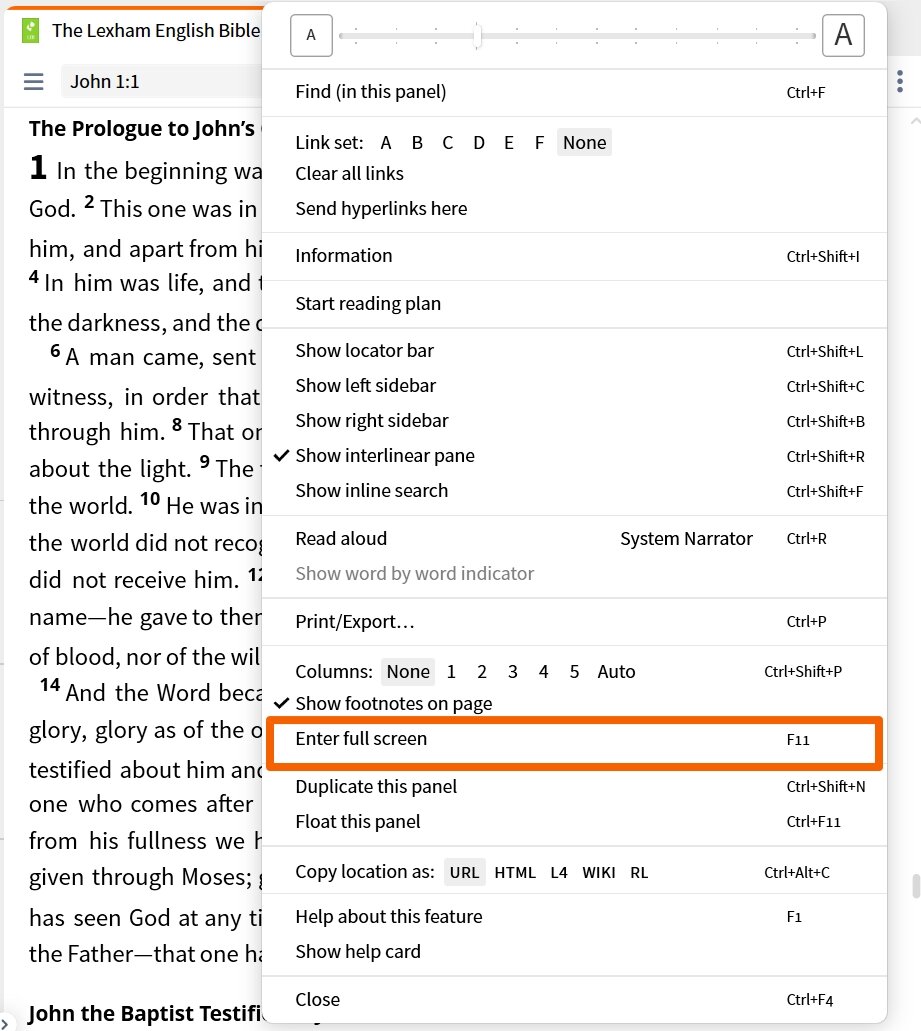Choose link set A
The image size is (921, 1031).
pyautogui.click(x=386, y=143)
